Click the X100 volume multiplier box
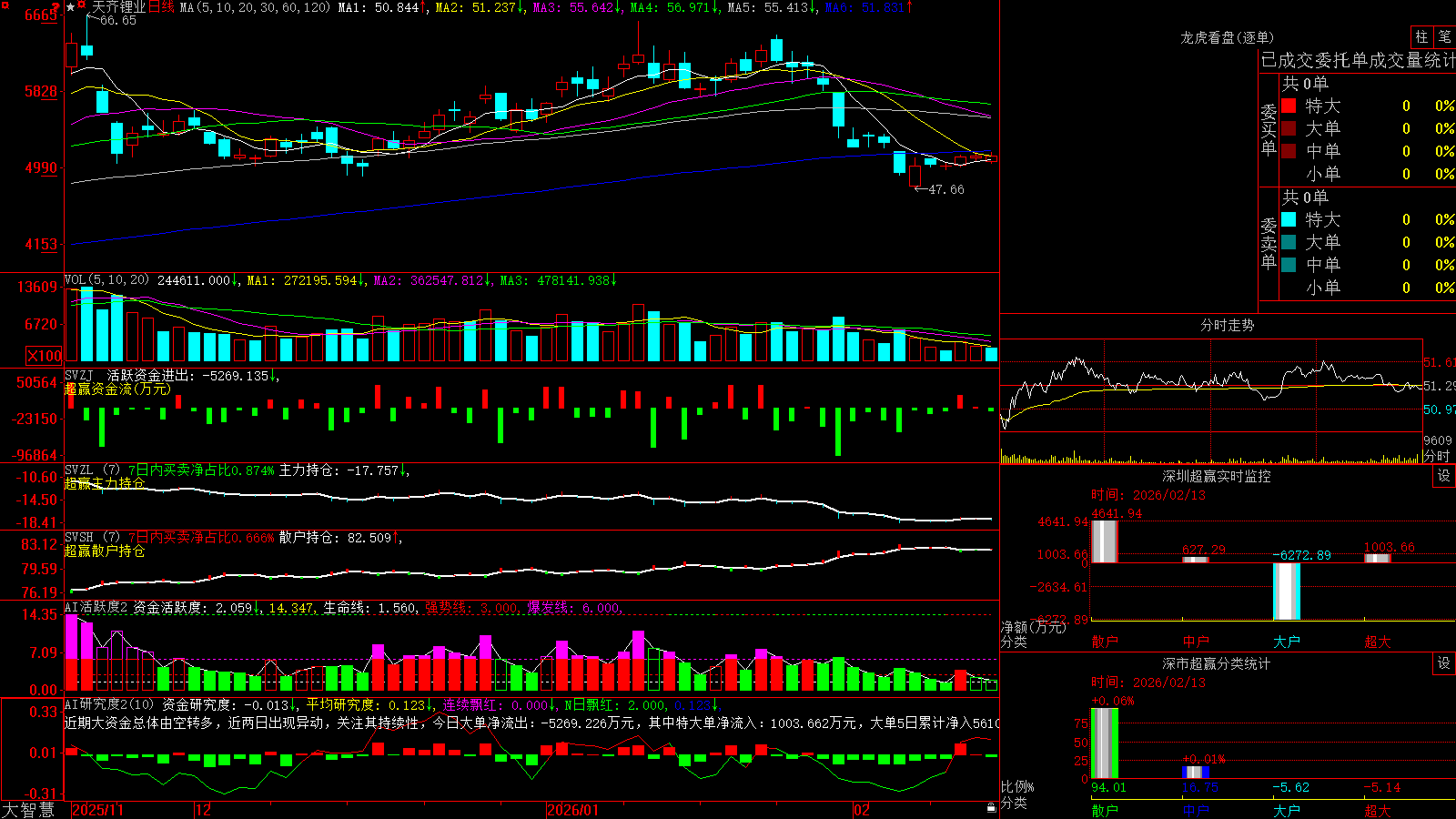 pos(45,356)
